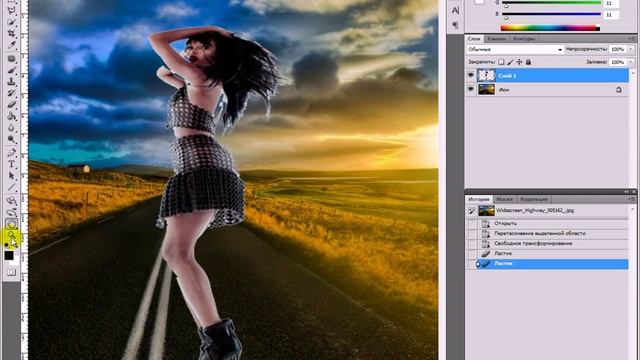Open the opacity slider arrow
Viewport: 640px width, 360px height.
pos(631,49)
